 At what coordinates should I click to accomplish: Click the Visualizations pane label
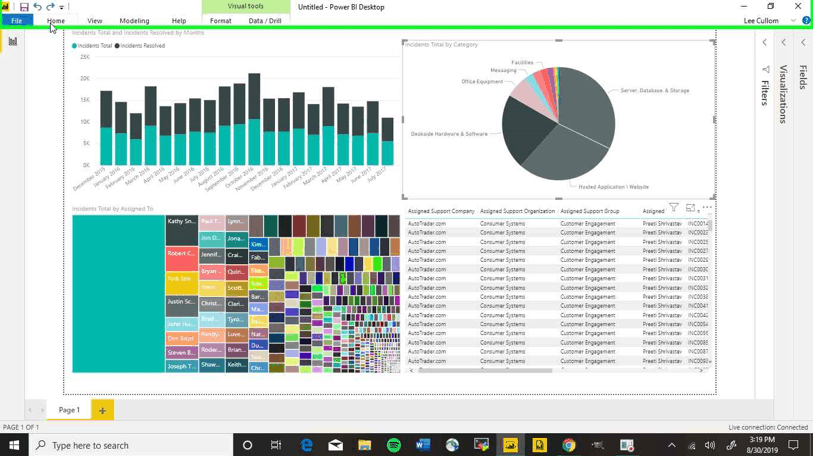[x=784, y=94]
